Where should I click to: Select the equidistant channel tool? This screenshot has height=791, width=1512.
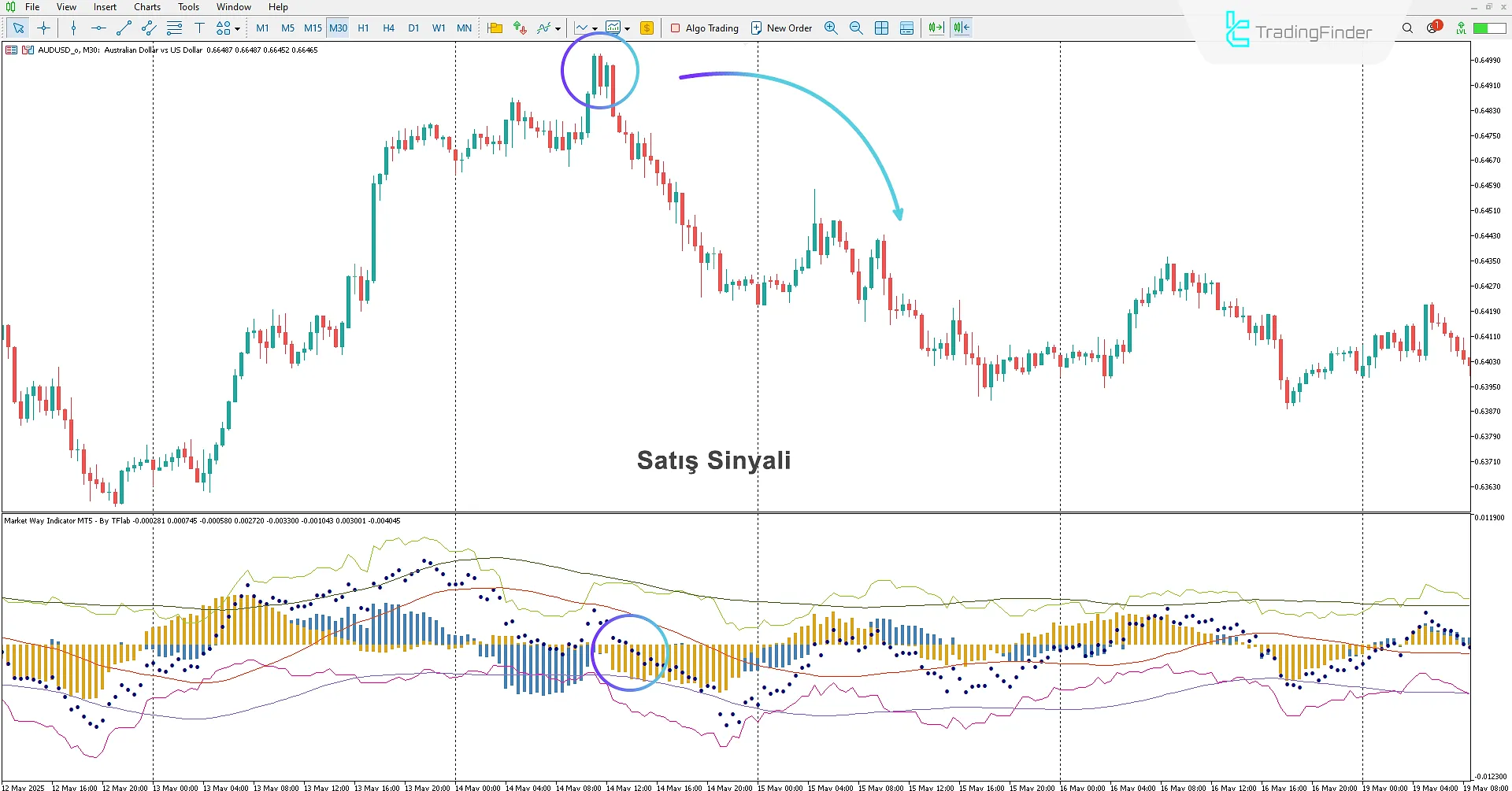pyautogui.click(x=148, y=28)
